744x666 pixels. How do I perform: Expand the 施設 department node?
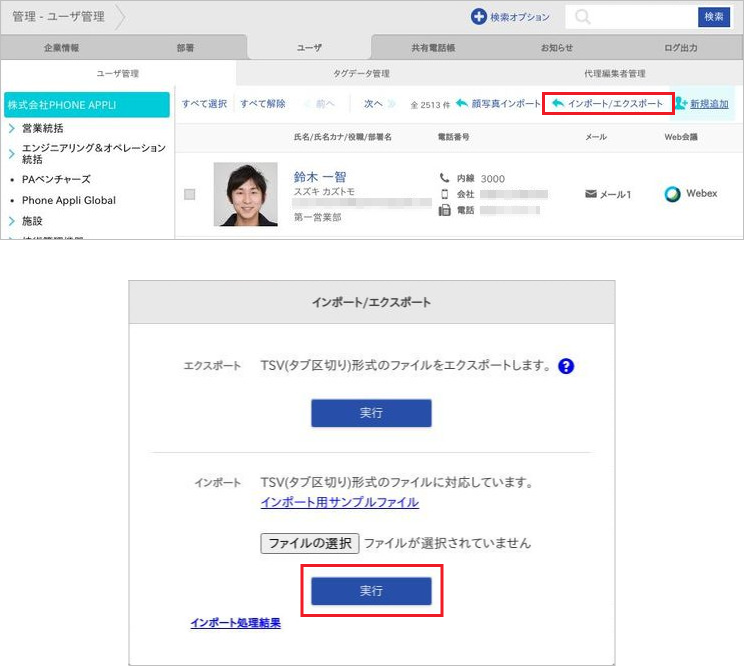tap(11, 221)
